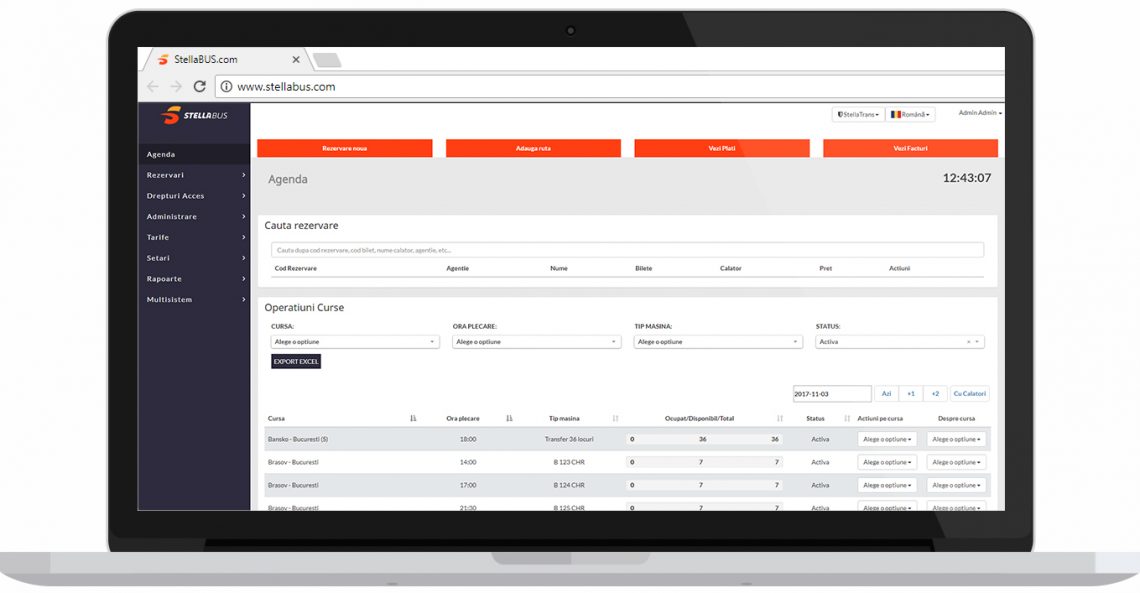Sort table by Ocupat/Disponibil/Total sort icon
Viewport: 1140px width, 593px height.
pos(779,419)
